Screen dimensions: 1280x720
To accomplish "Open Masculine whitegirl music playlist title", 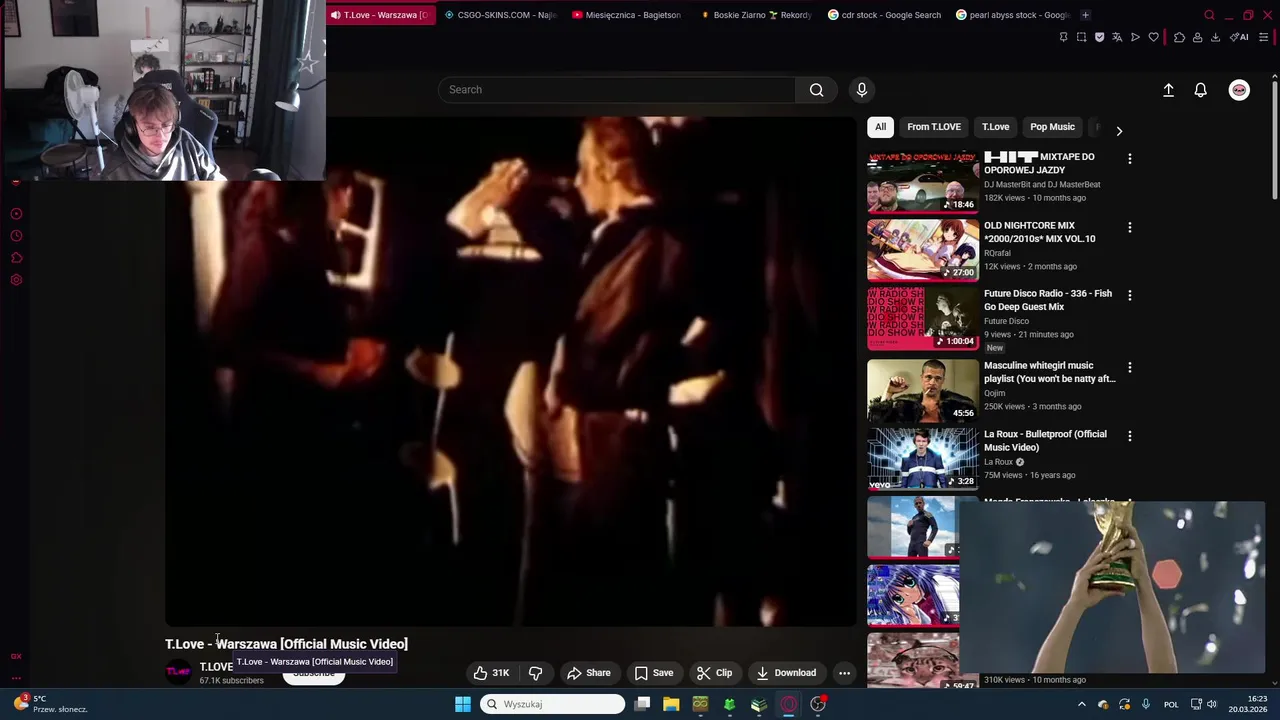I will click(1050, 372).
